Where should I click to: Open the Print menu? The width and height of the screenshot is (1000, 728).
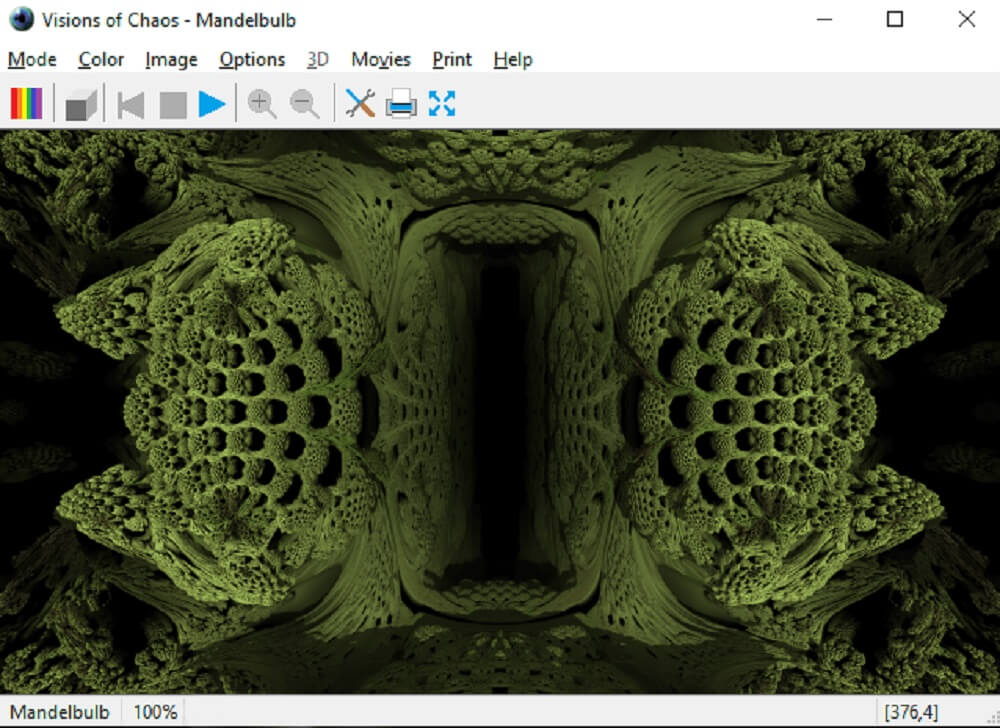[x=452, y=60]
